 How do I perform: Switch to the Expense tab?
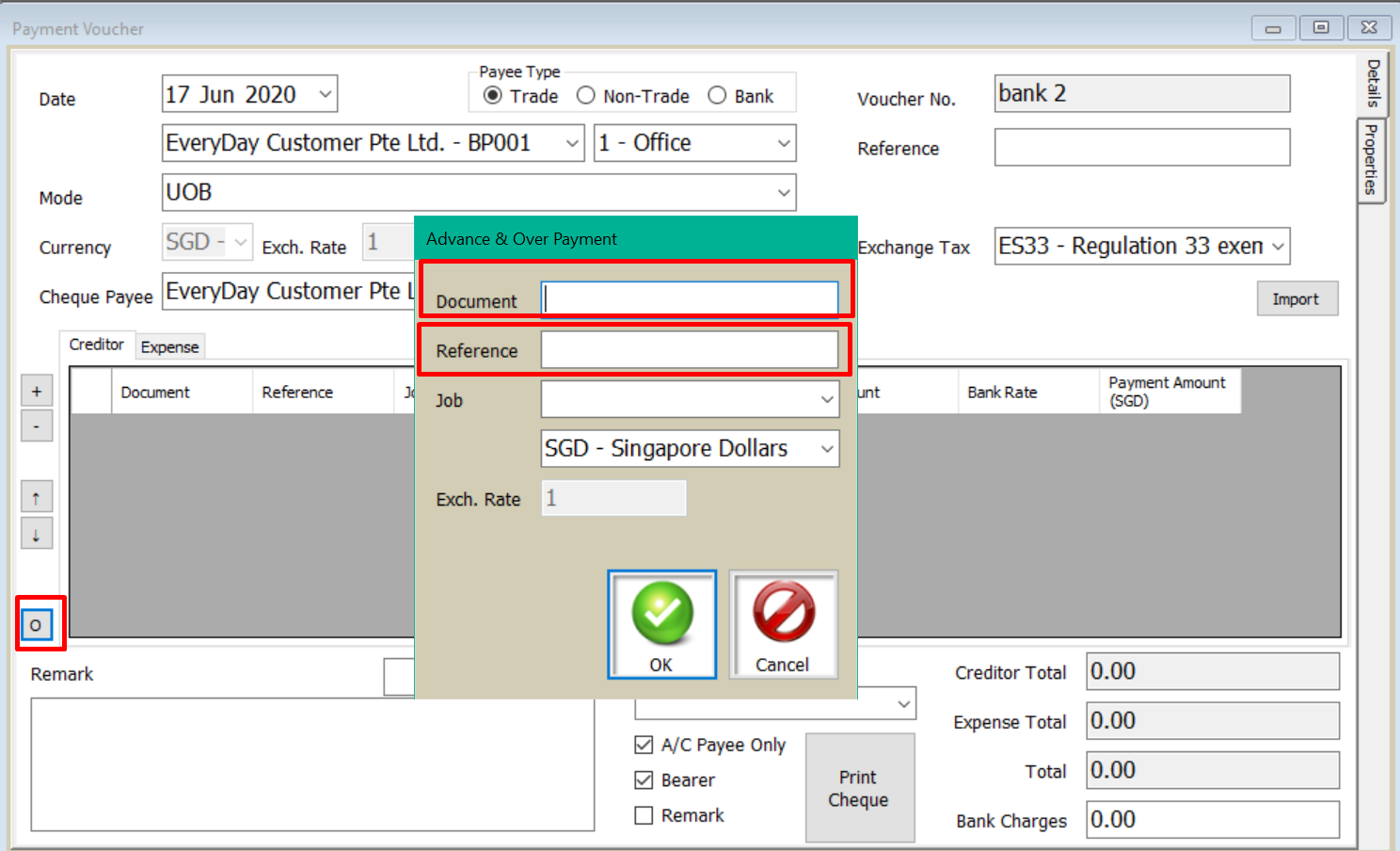pos(169,346)
